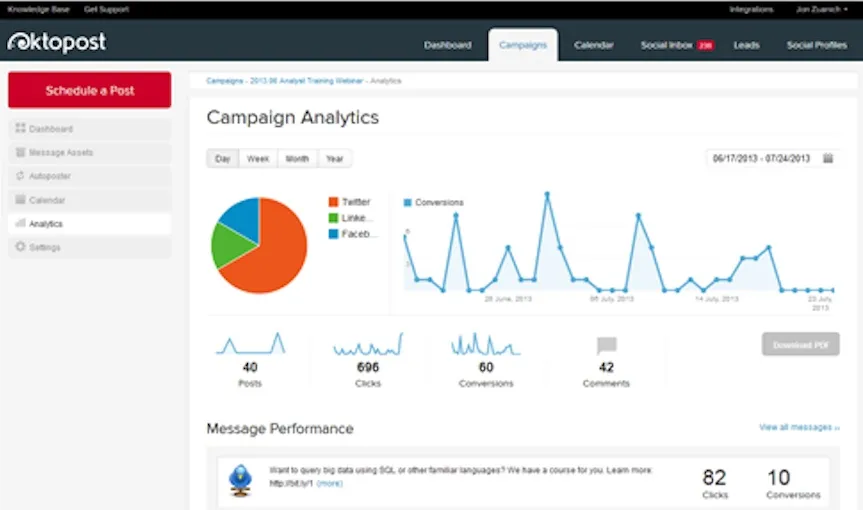
Task: Click the Campaigns breadcrumb link
Action: [225, 81]
